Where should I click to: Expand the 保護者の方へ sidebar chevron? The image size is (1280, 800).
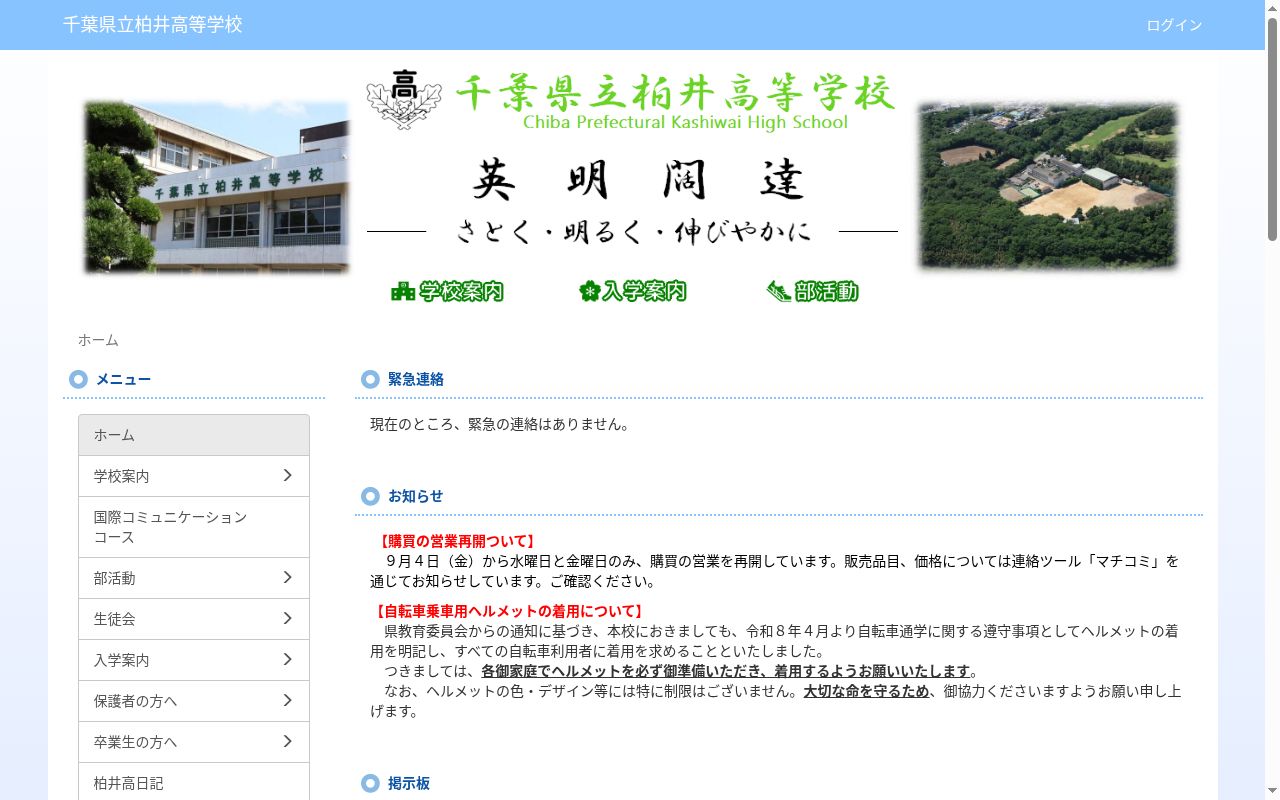point(287,700)
